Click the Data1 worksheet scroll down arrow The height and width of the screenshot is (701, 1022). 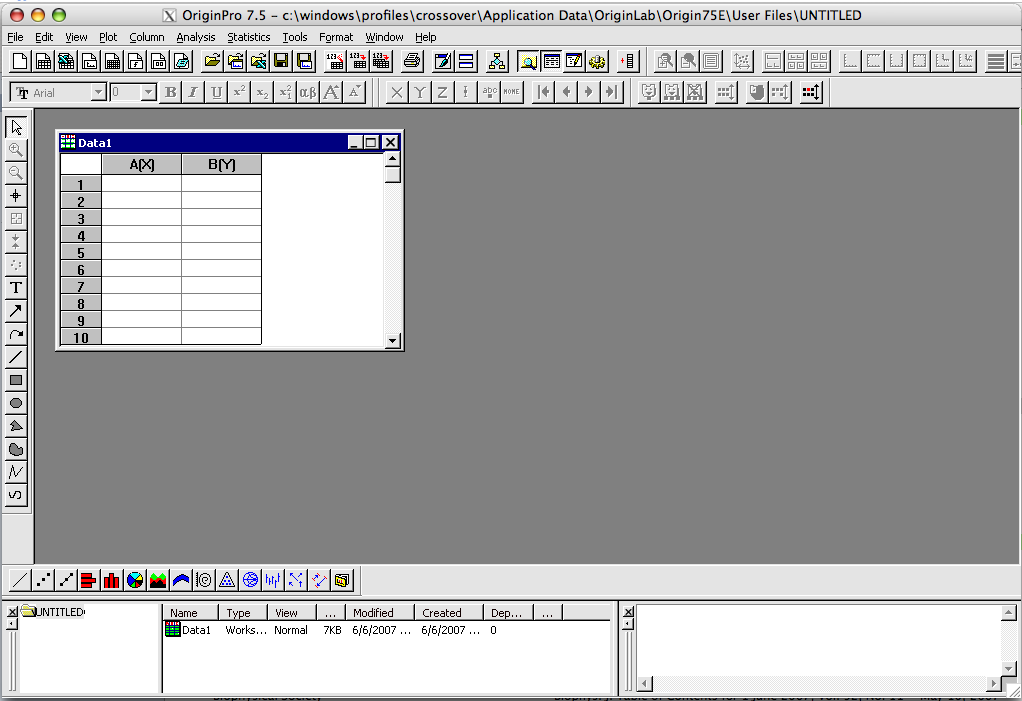[393, 341]
